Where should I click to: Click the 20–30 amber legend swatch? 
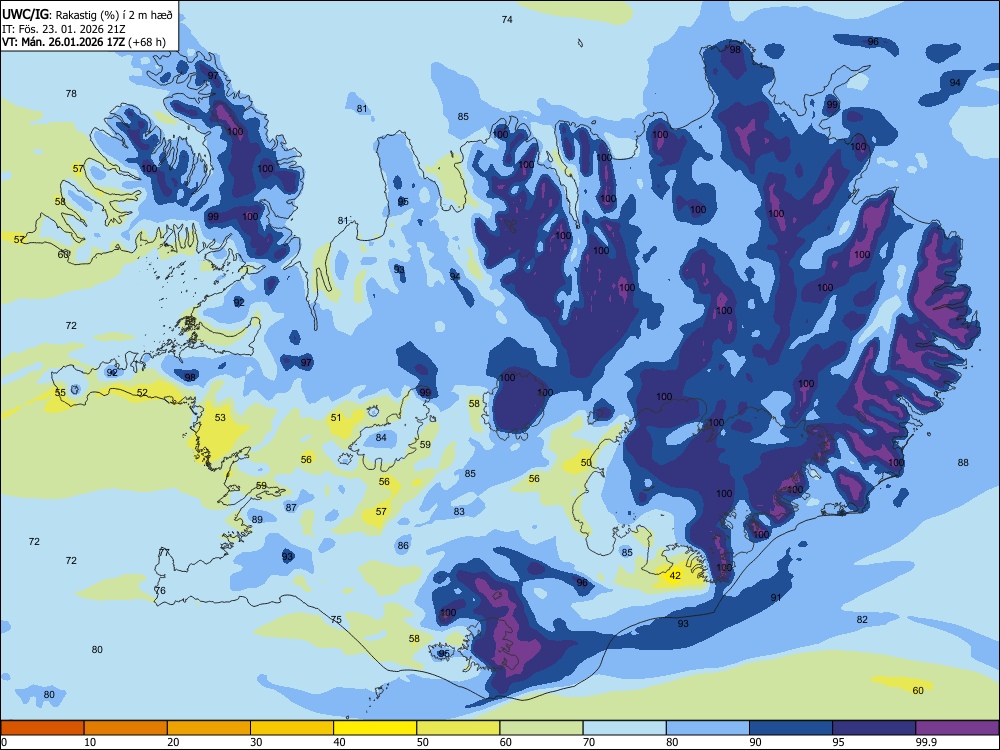(209, 728)
